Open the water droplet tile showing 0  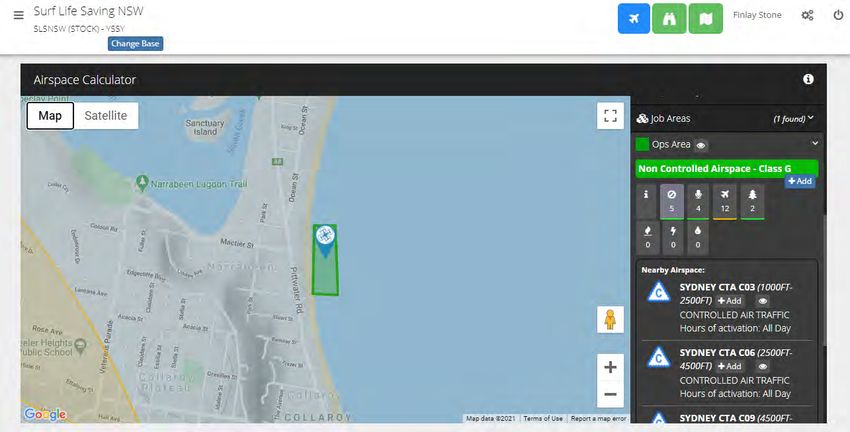point(698,237)
